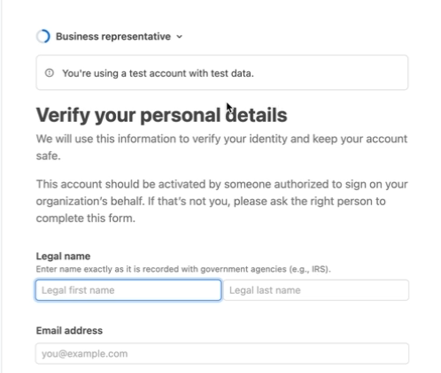The image size is (441, 373).
Task: Click the Legal name field label
Action: tap(63, 256)
